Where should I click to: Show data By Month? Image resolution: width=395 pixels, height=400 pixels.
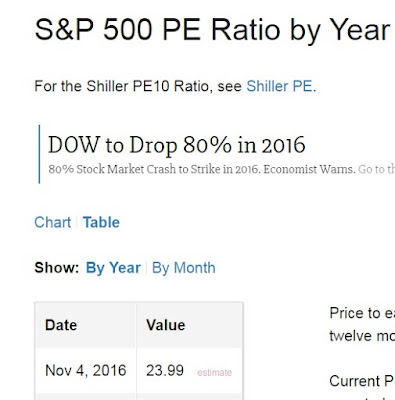[184, 268]
